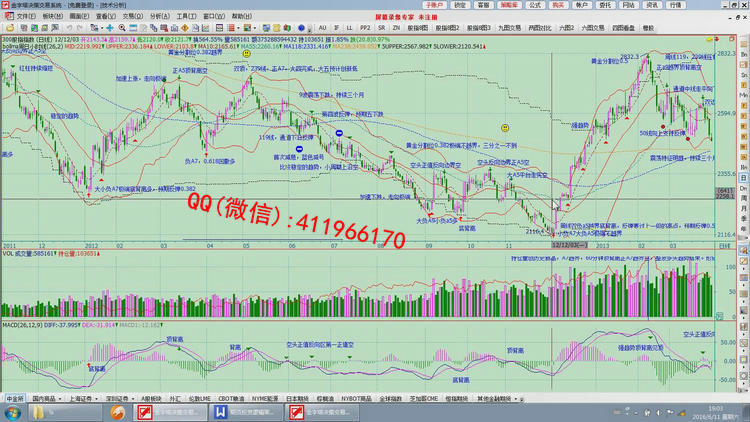Screen dimensions: 750x422
Task: Select the 外汇 bottom tab
Action: point(175,398)
